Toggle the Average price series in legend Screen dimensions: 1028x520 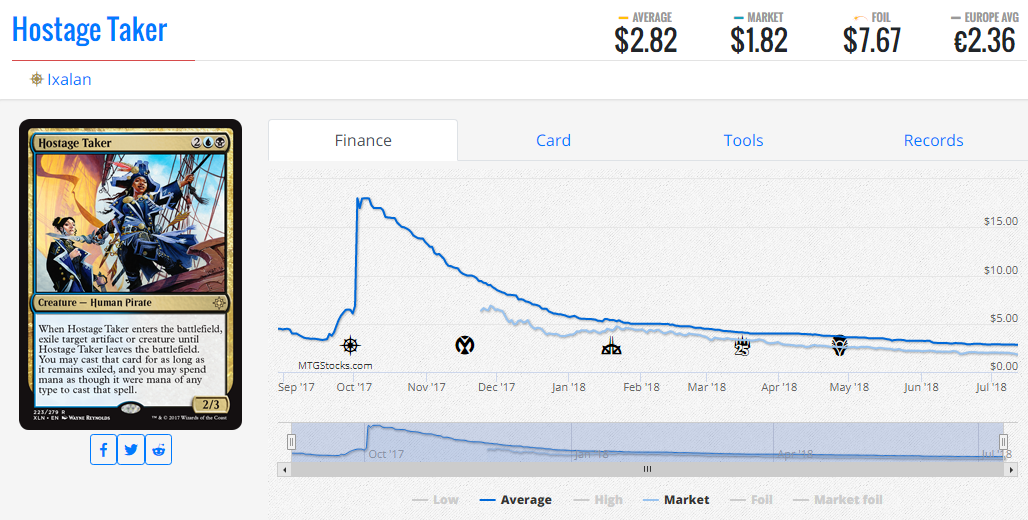pos(516,500)
